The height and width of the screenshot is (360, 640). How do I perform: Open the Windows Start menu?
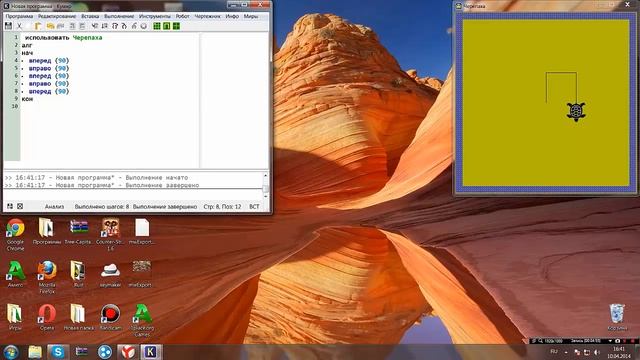click(11, 352)
